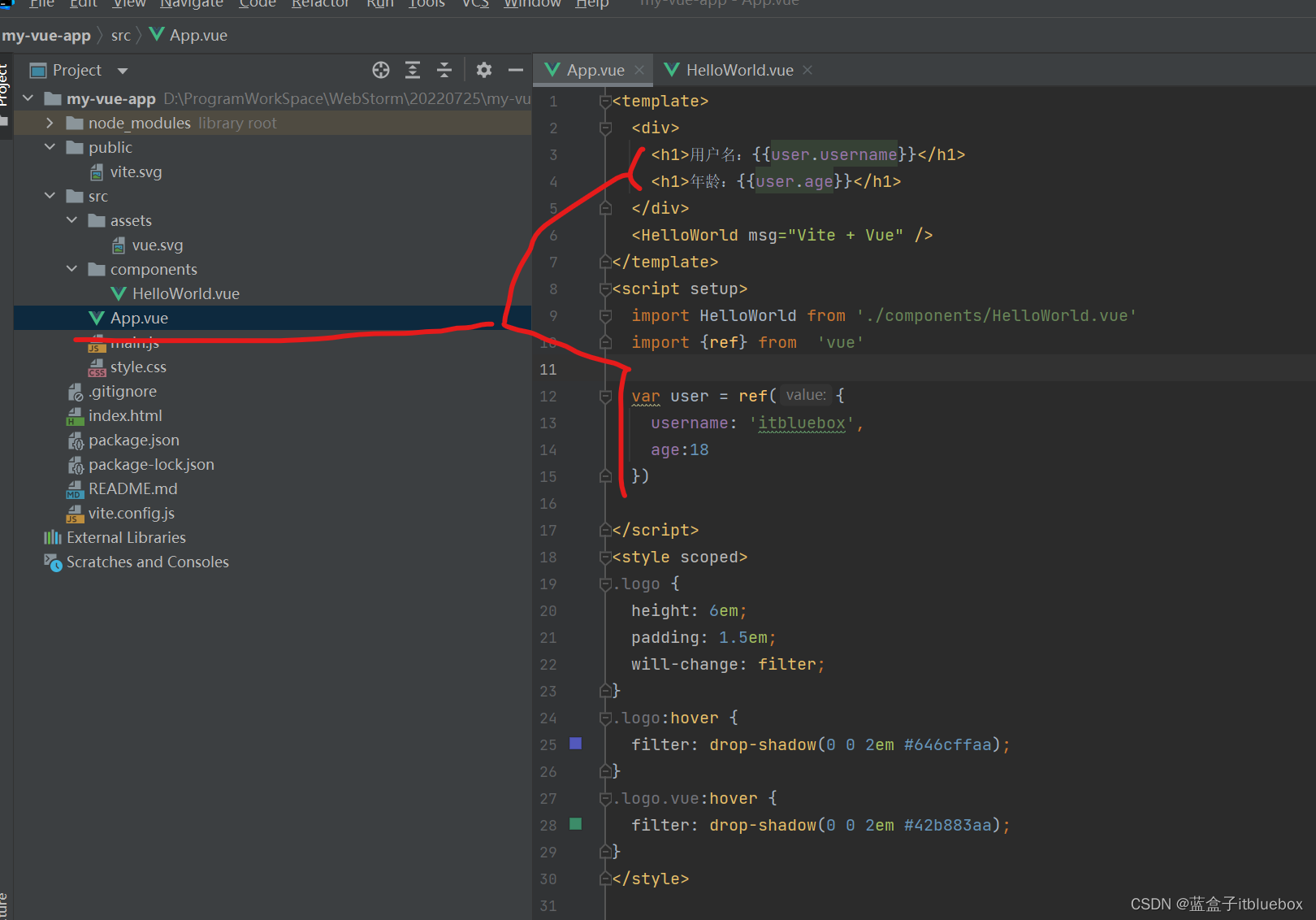Viewport: 1316px width, 920px height.
Task: Collapse the public folder
Action: click(50, 147)
